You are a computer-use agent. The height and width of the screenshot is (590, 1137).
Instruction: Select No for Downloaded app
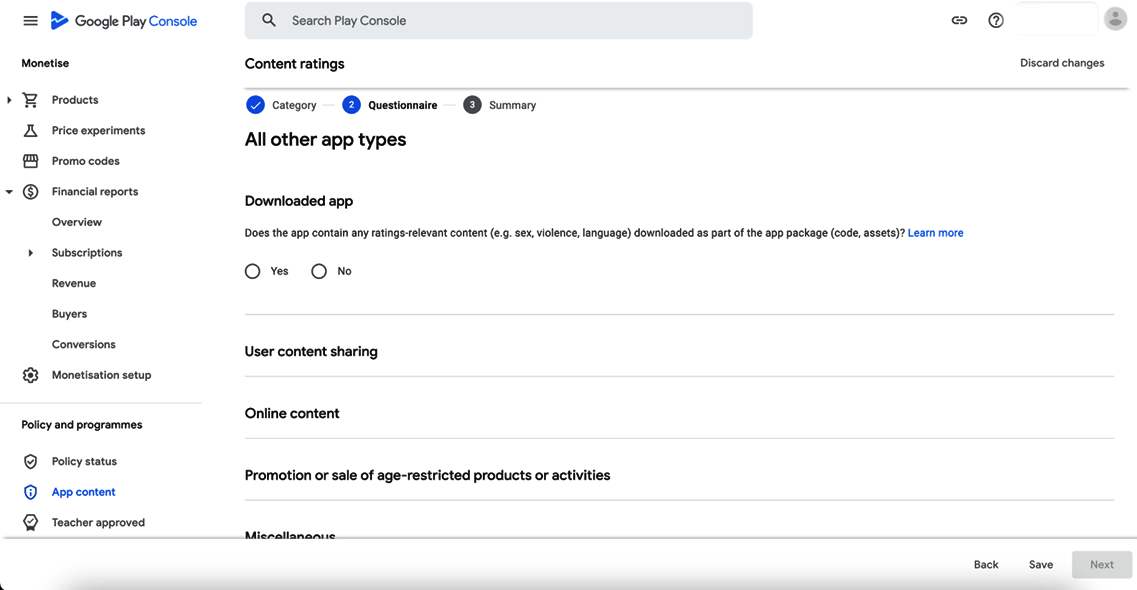[x=319, y=271]
